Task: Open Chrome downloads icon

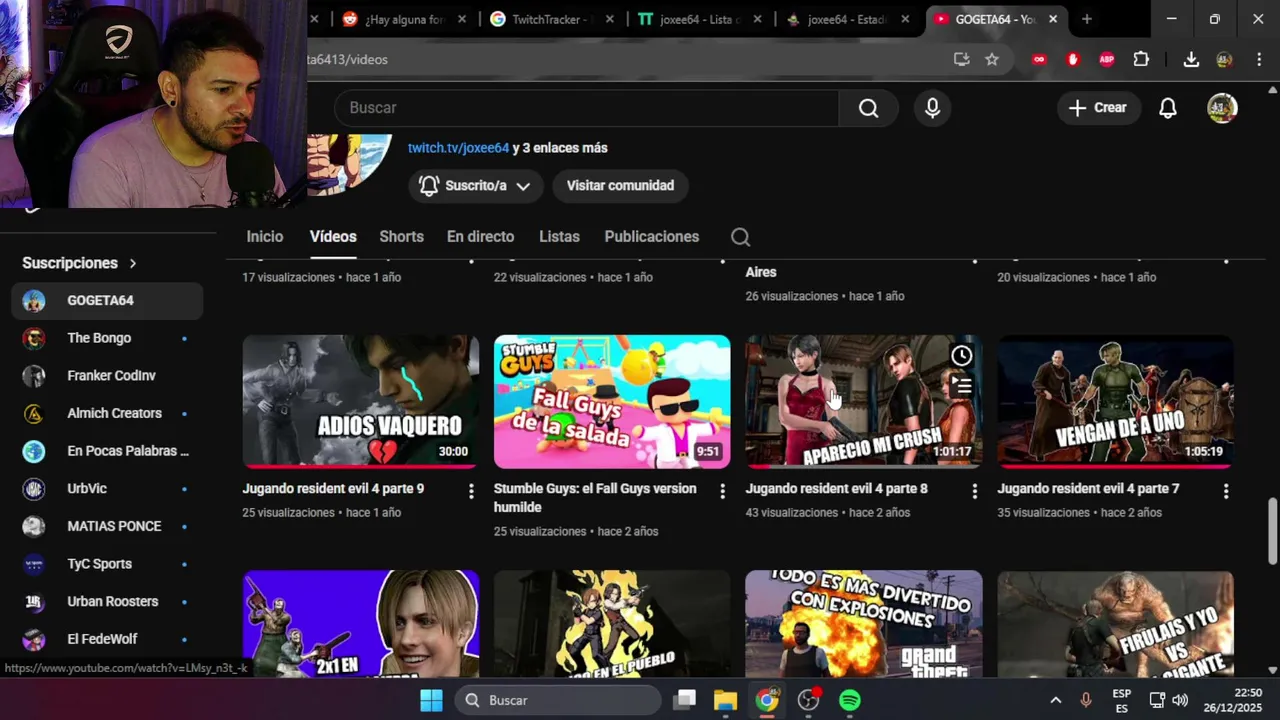Action: click(1191, 60)
